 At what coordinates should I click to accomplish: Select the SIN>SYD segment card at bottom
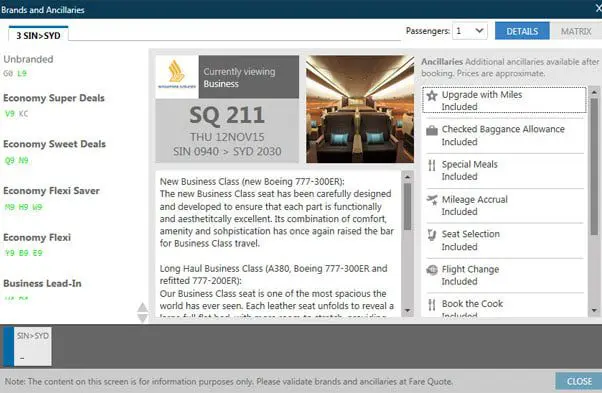click(x=28, y=347)
